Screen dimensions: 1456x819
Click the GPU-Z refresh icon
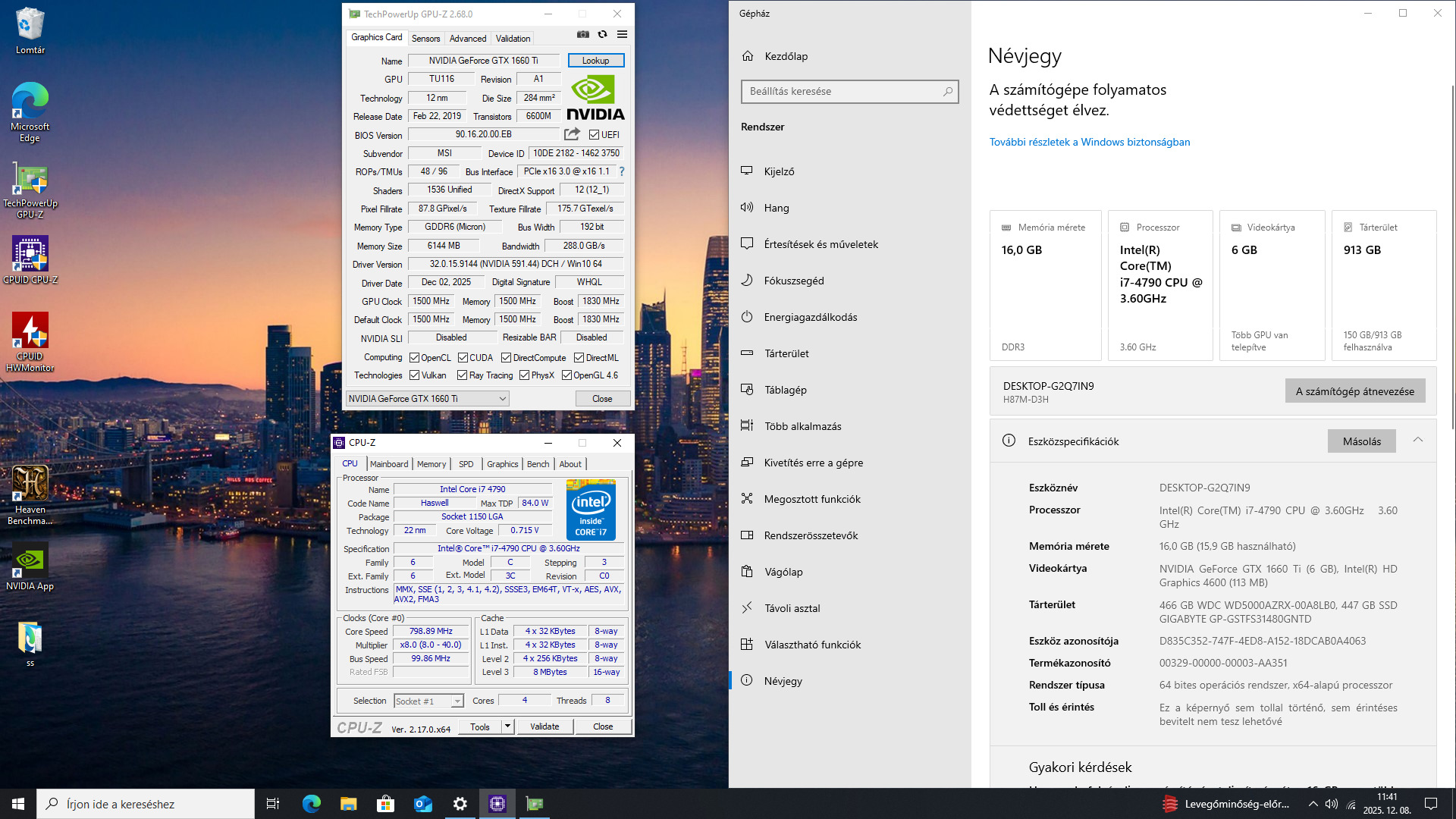coord(602,34)
